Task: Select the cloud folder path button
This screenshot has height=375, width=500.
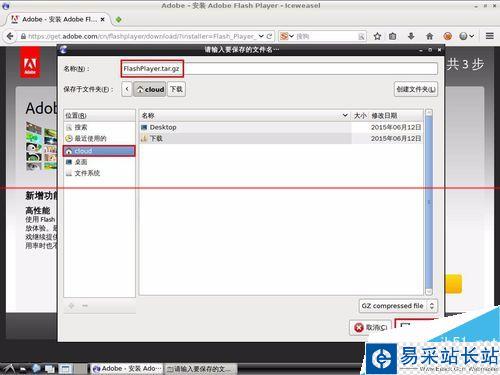Action: tap(150, 89)
